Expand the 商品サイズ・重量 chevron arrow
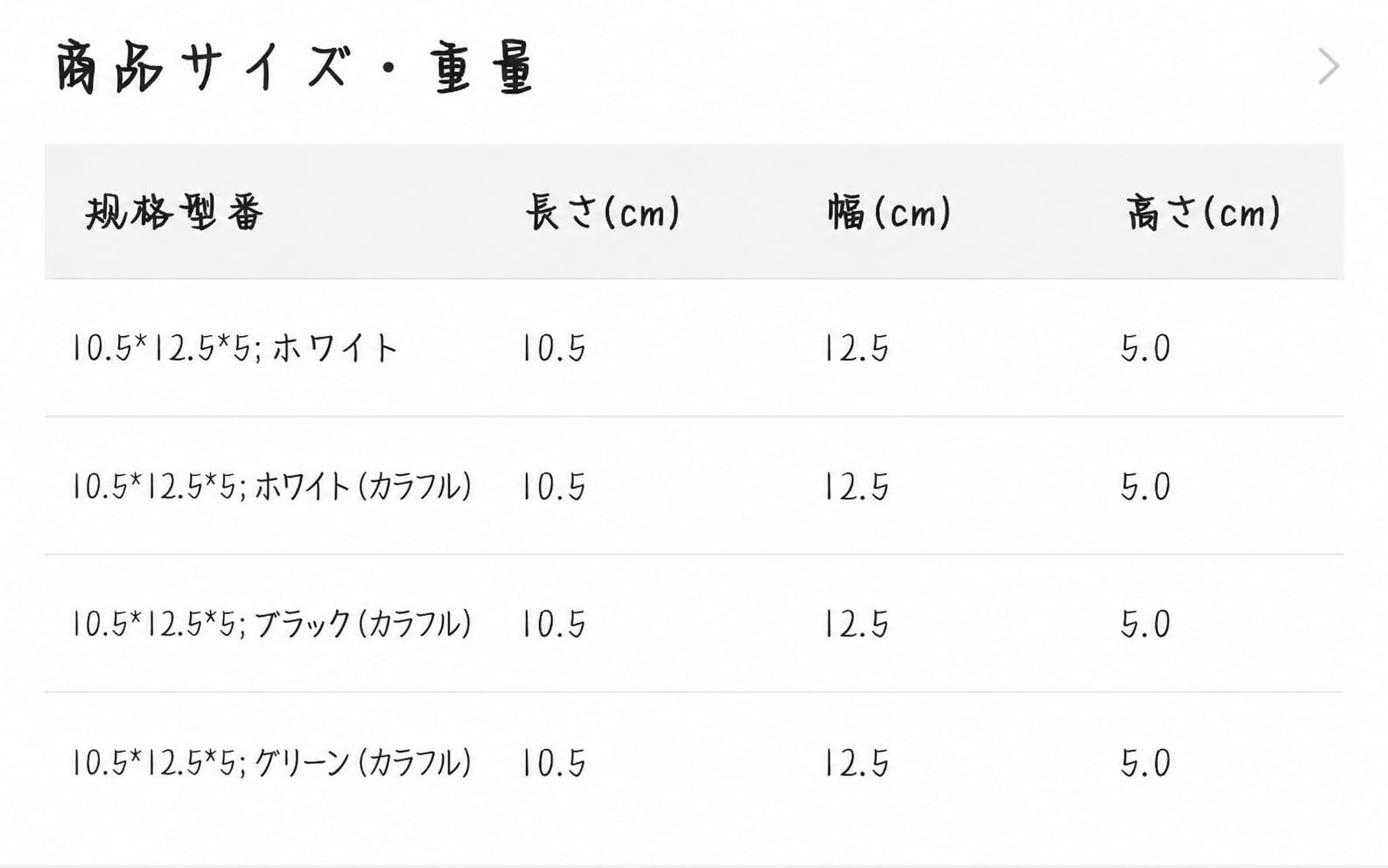The image size is (1388, 868). pyautogui.click(x=1328, y=66)
